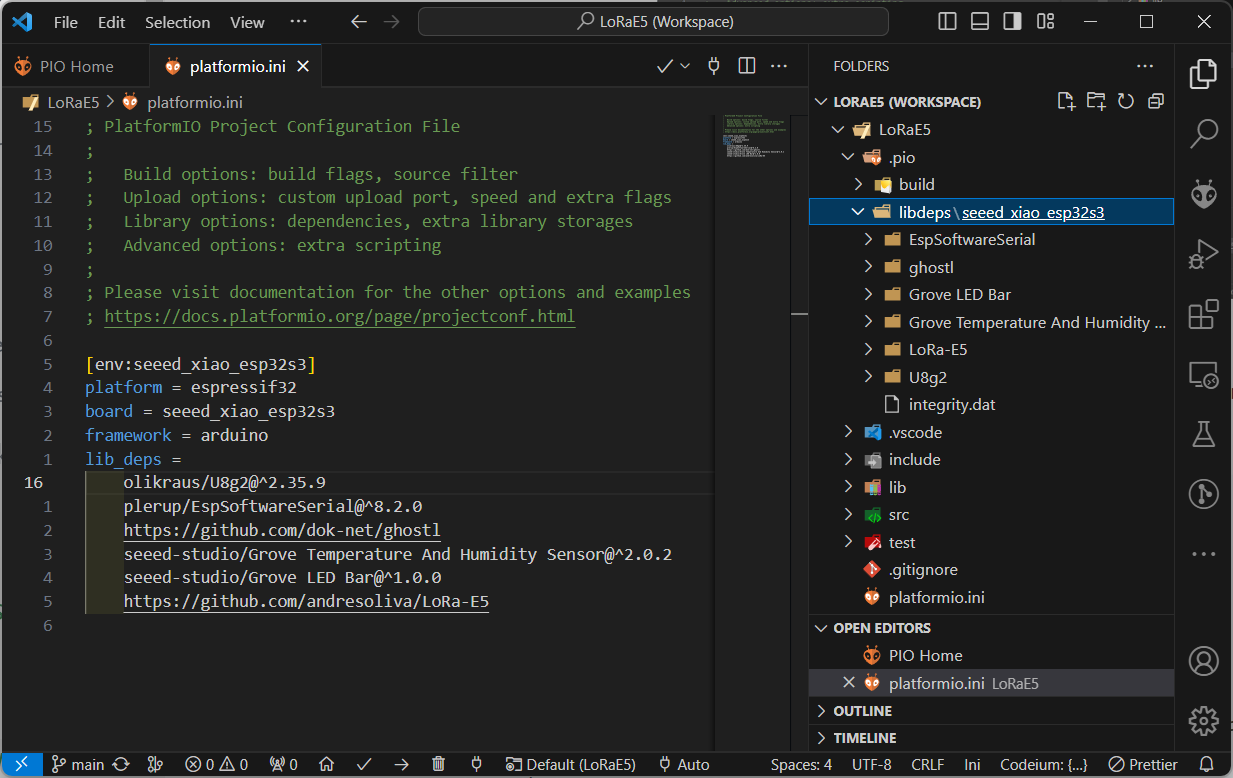
Task: Collapse the LORAE5 (WORKSPACE) section
Action: pyautogui.click(x=823, y=101)
